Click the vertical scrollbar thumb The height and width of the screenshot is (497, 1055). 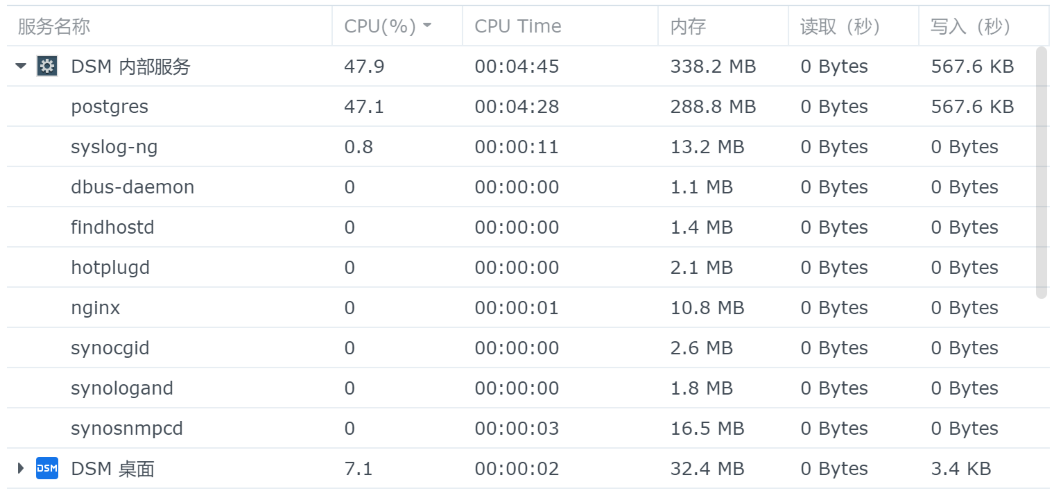[1042, 173]
